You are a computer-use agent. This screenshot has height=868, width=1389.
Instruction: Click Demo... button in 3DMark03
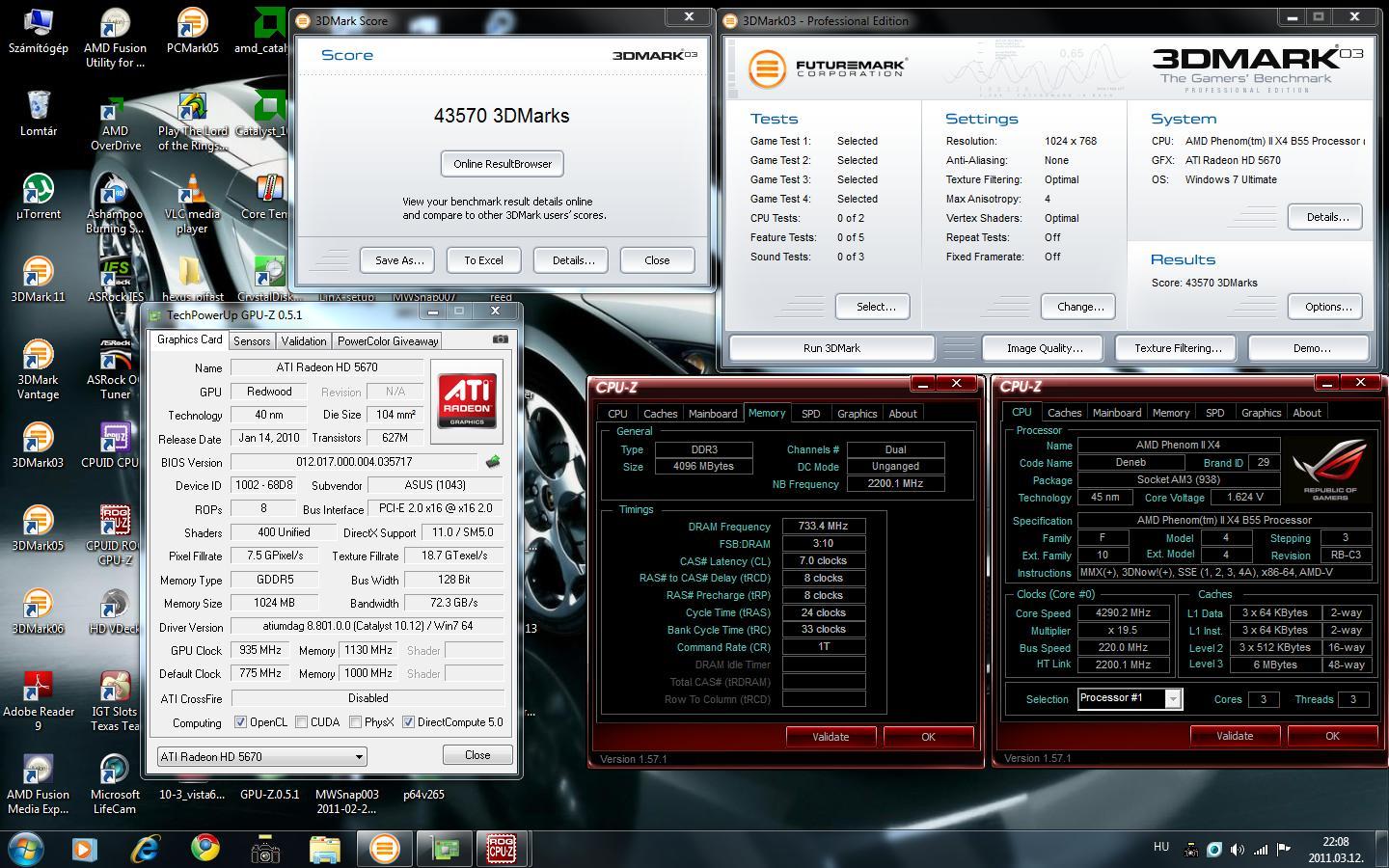[1311, 348]
